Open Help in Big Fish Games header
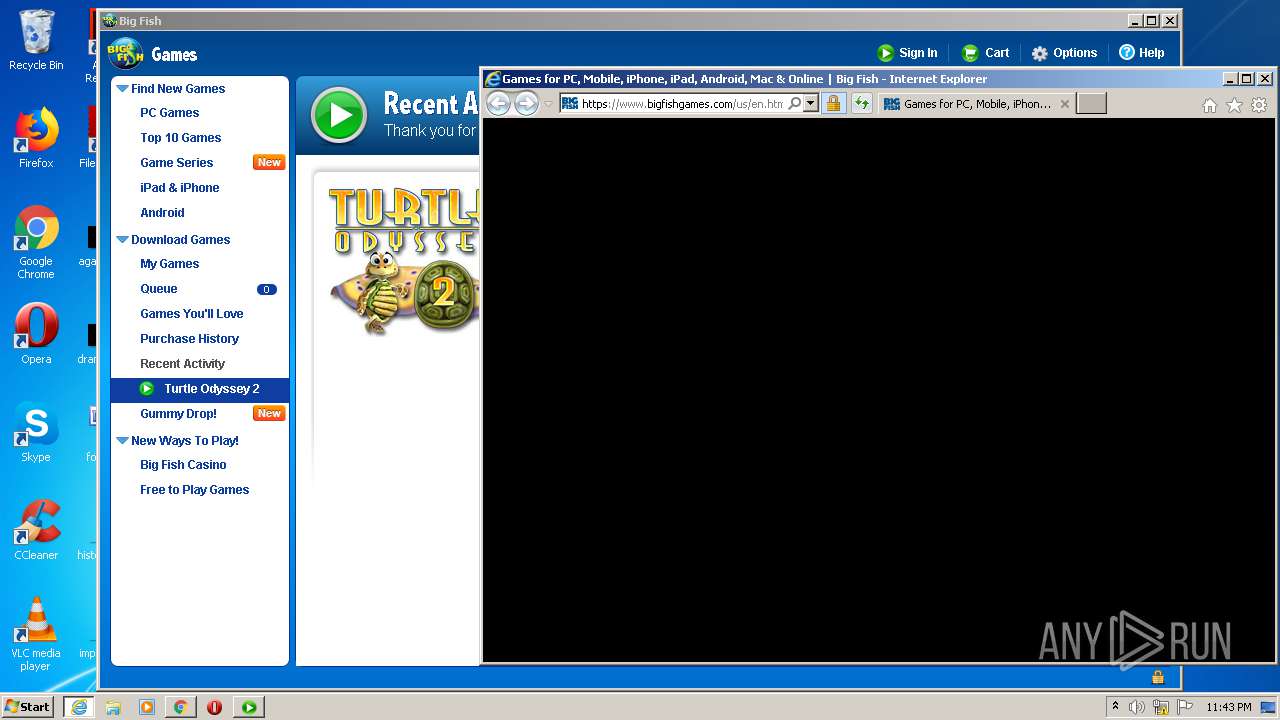The height and width of the screenshot is (720, 1280). [x=1141, y=53]
